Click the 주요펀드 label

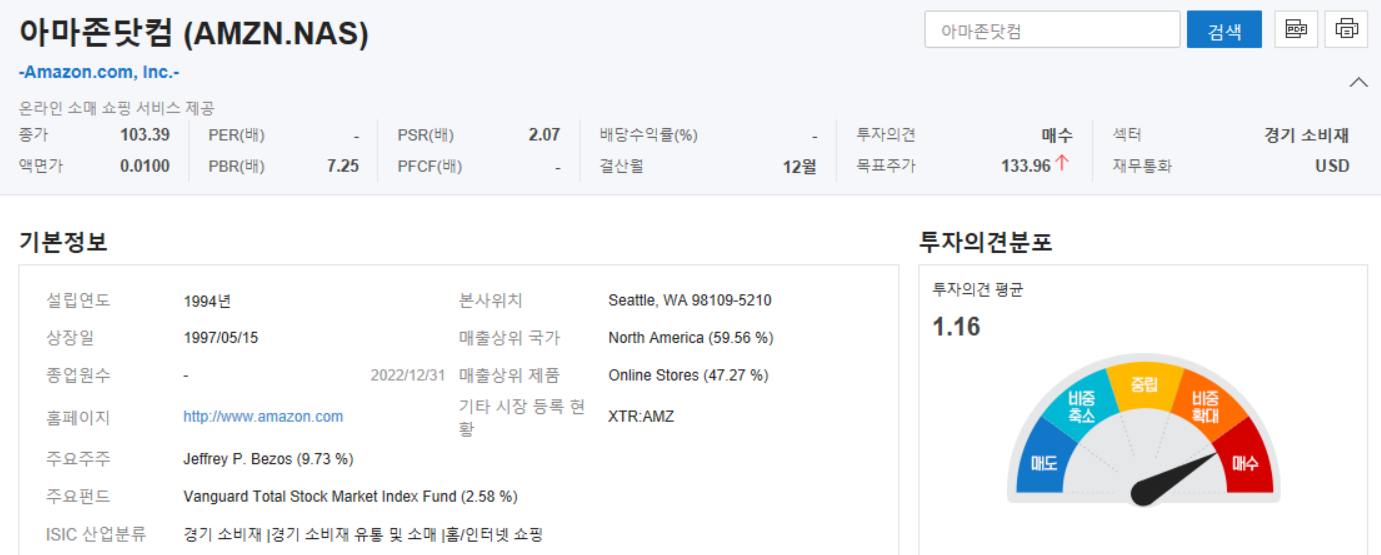(78, 496)
